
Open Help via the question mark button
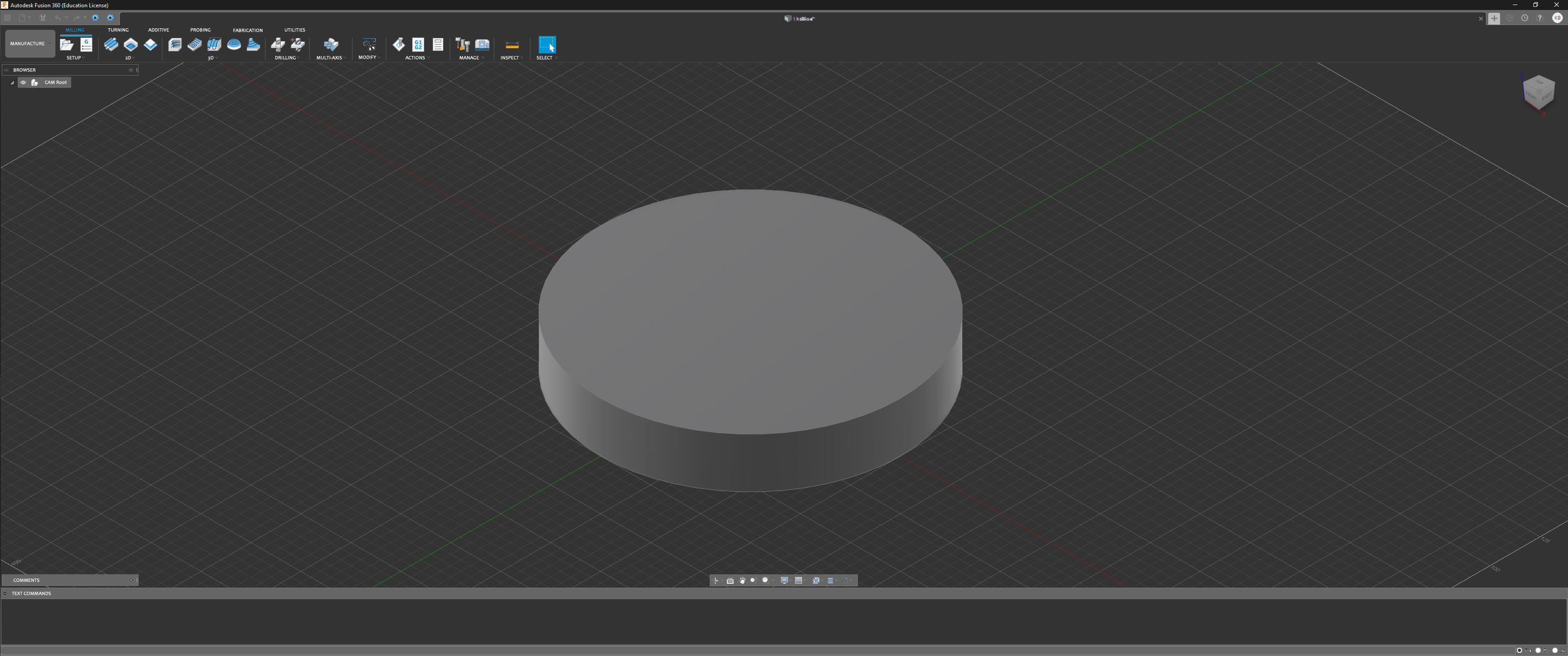click(x=1540, y=18)
